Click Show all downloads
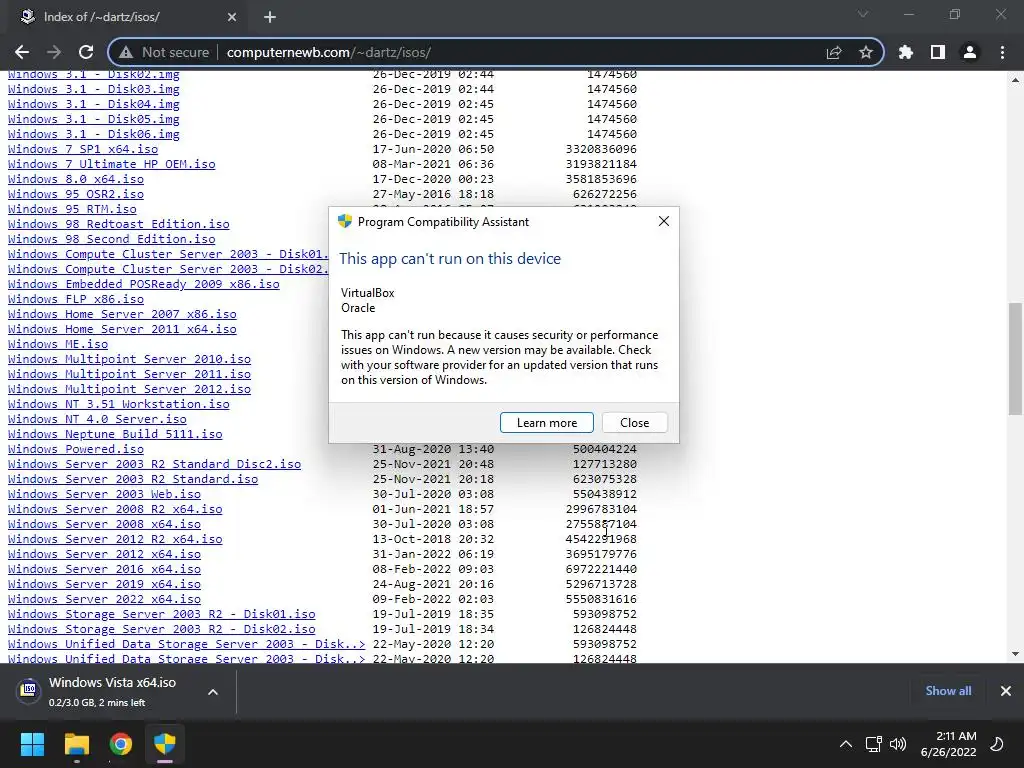Image resolution: width=1024 pixels, height=768 pixels. pyautogui.click(x=948, y=691)
